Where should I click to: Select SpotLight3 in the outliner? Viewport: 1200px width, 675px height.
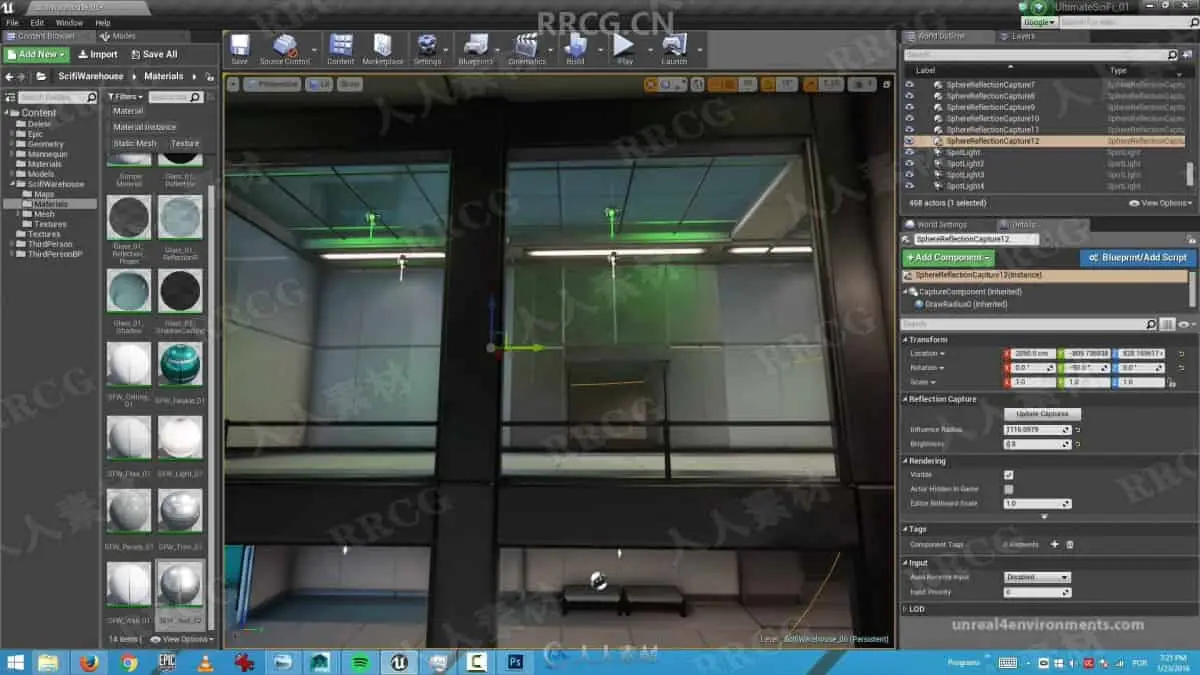[x=966, y=175]
